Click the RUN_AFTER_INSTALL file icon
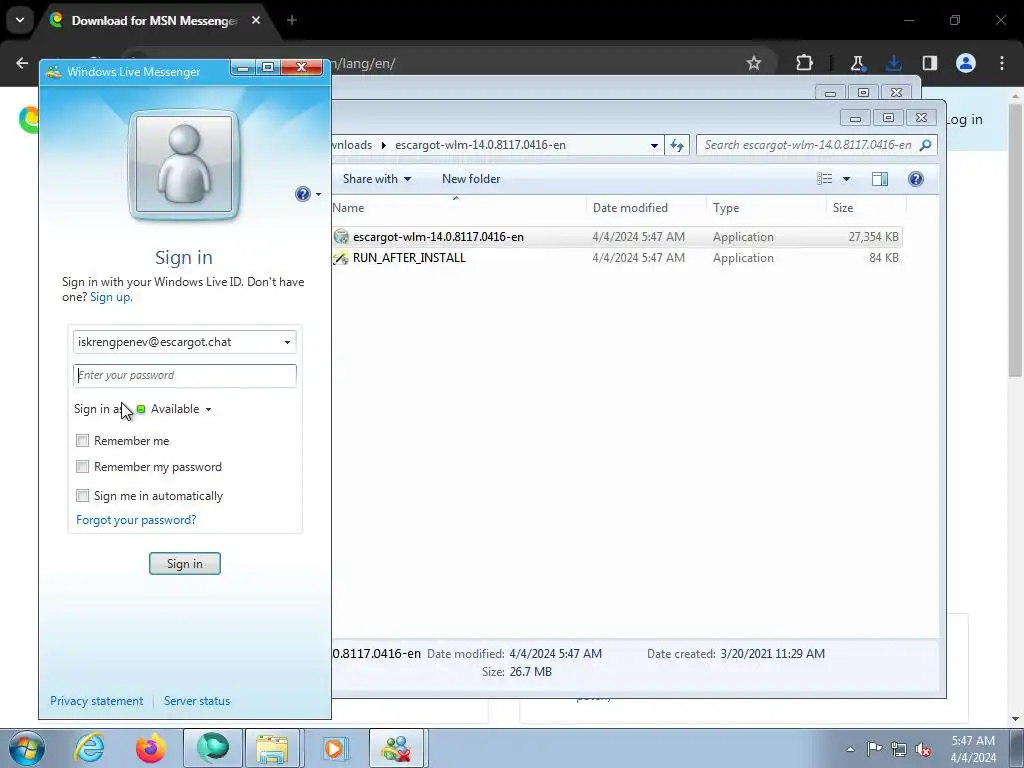1024x768 pixels. (341, 258)
